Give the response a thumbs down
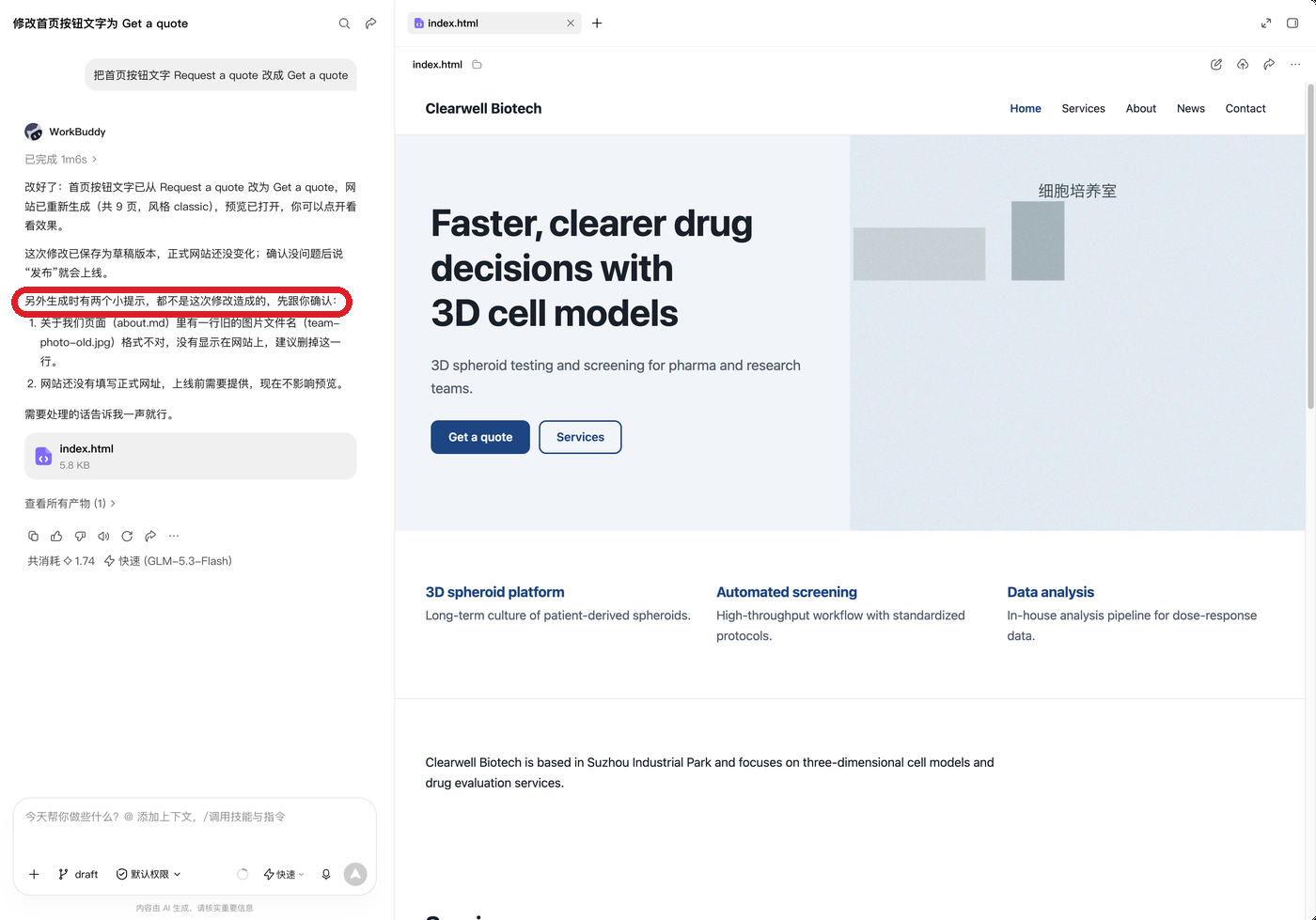1316x920 pixels. 80,536
